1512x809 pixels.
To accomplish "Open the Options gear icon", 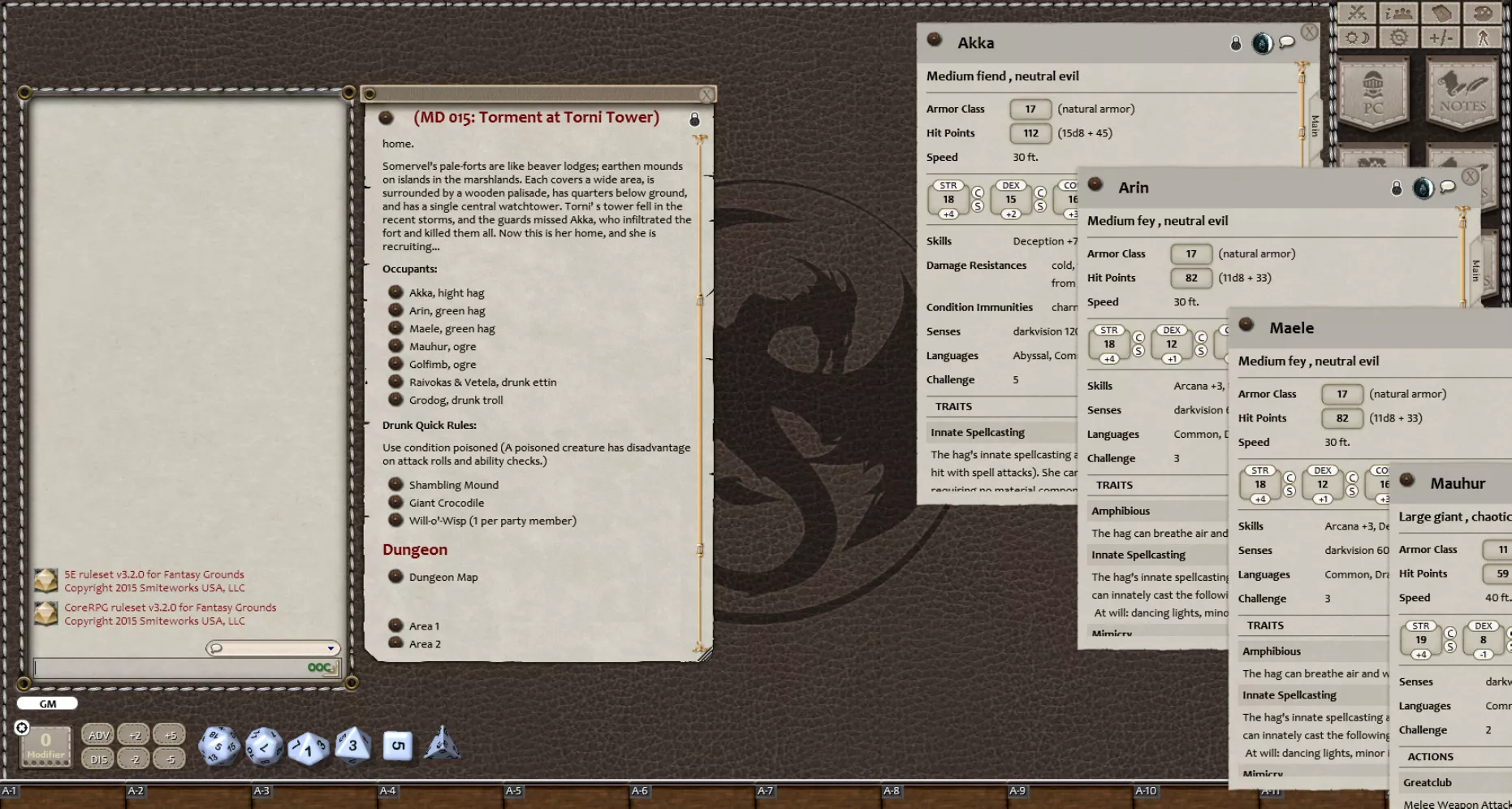I will tap(1399, 37).
